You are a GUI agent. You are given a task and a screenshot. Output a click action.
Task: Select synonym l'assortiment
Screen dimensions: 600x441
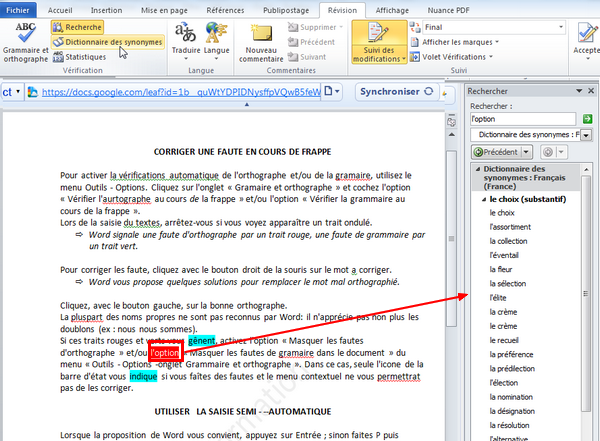click(x=510, y=227)
